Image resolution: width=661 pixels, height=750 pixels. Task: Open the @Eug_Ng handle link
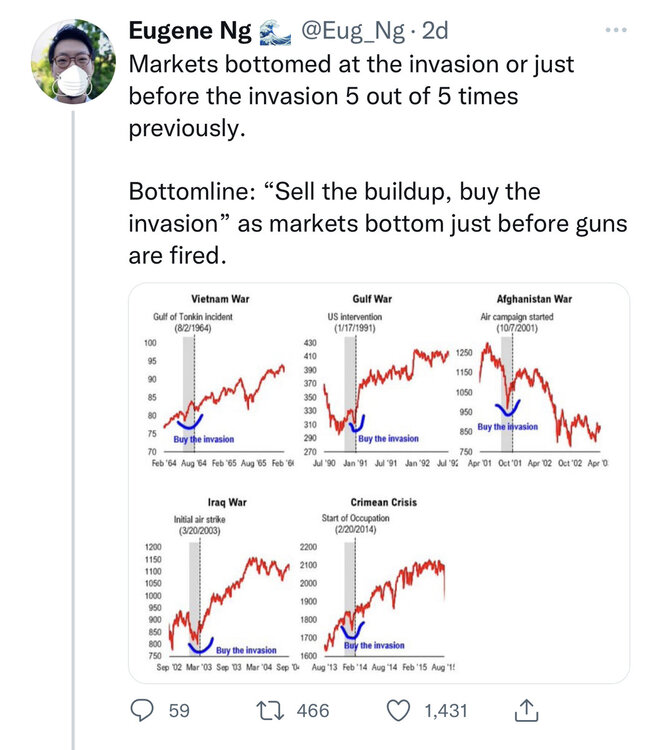point(348,32)
